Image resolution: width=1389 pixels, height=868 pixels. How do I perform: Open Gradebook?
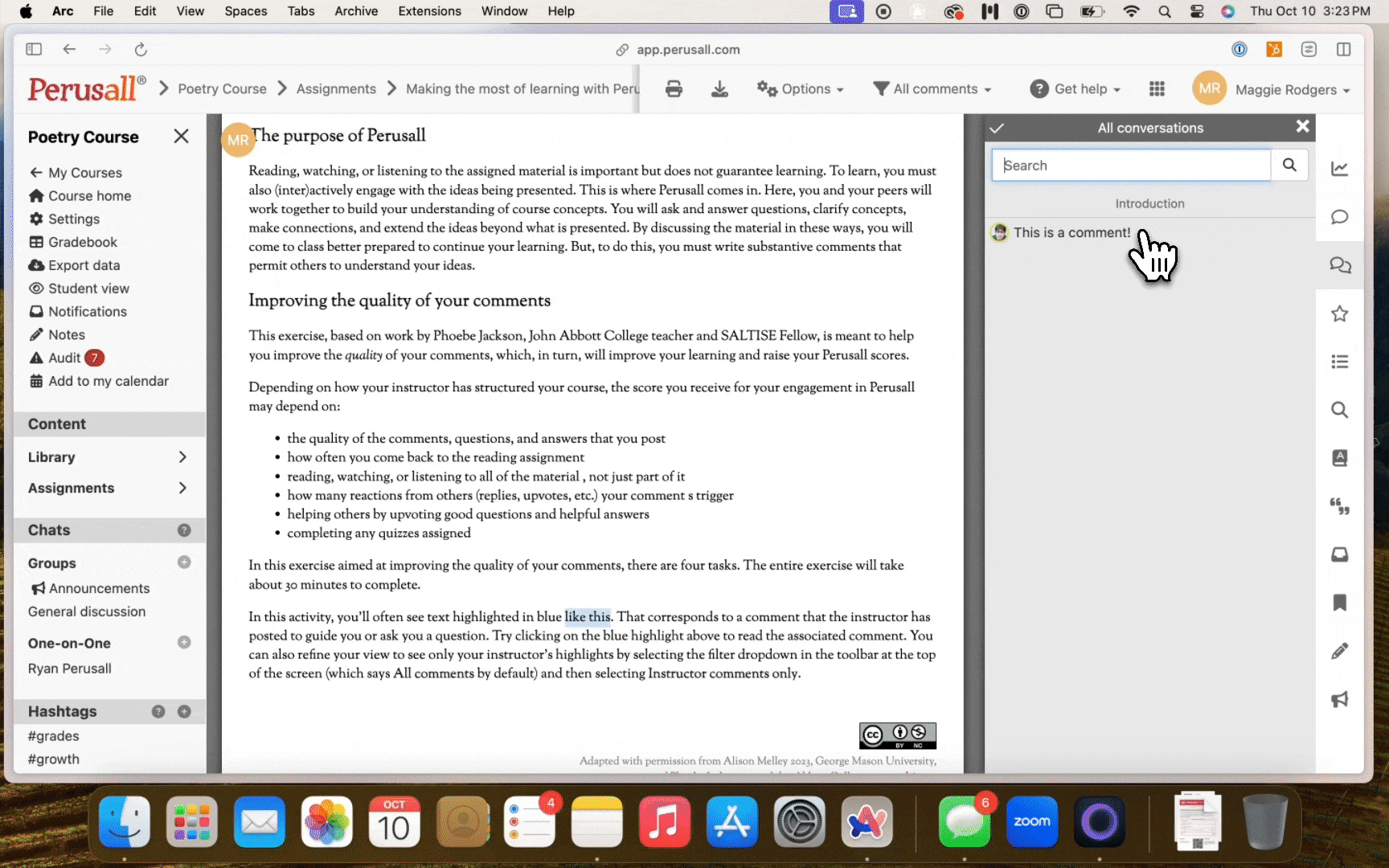click(x=73, y=243)
